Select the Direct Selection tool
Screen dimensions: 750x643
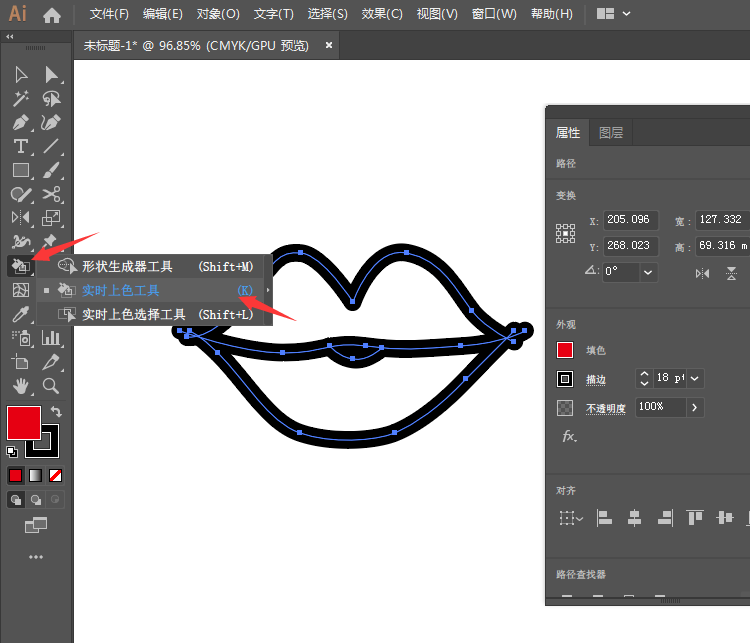[51, 75]
